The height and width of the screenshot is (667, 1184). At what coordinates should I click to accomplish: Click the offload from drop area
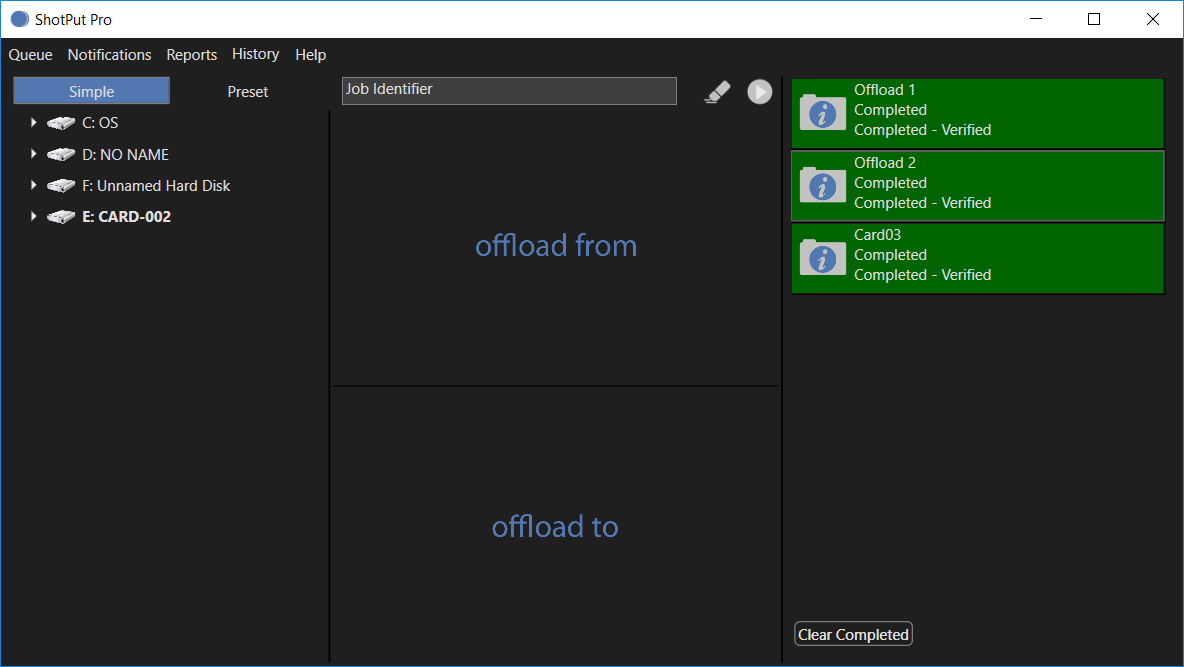[x=556, y=247]
